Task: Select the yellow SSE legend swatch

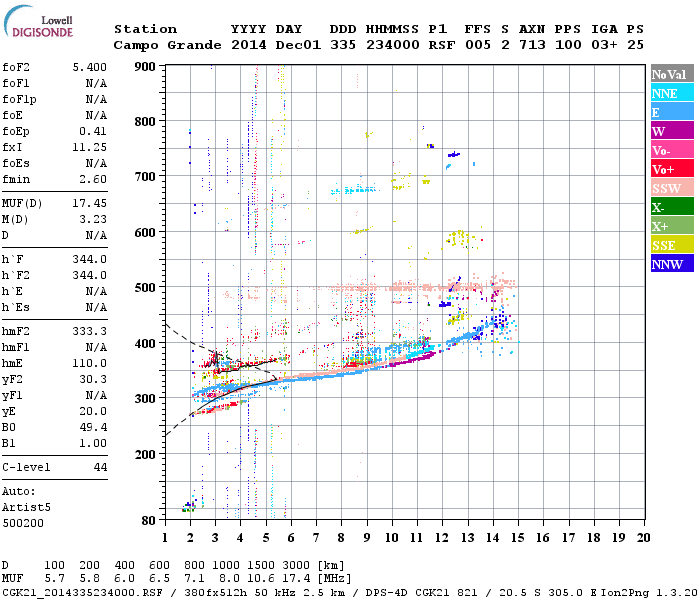Action: (672, 245)
